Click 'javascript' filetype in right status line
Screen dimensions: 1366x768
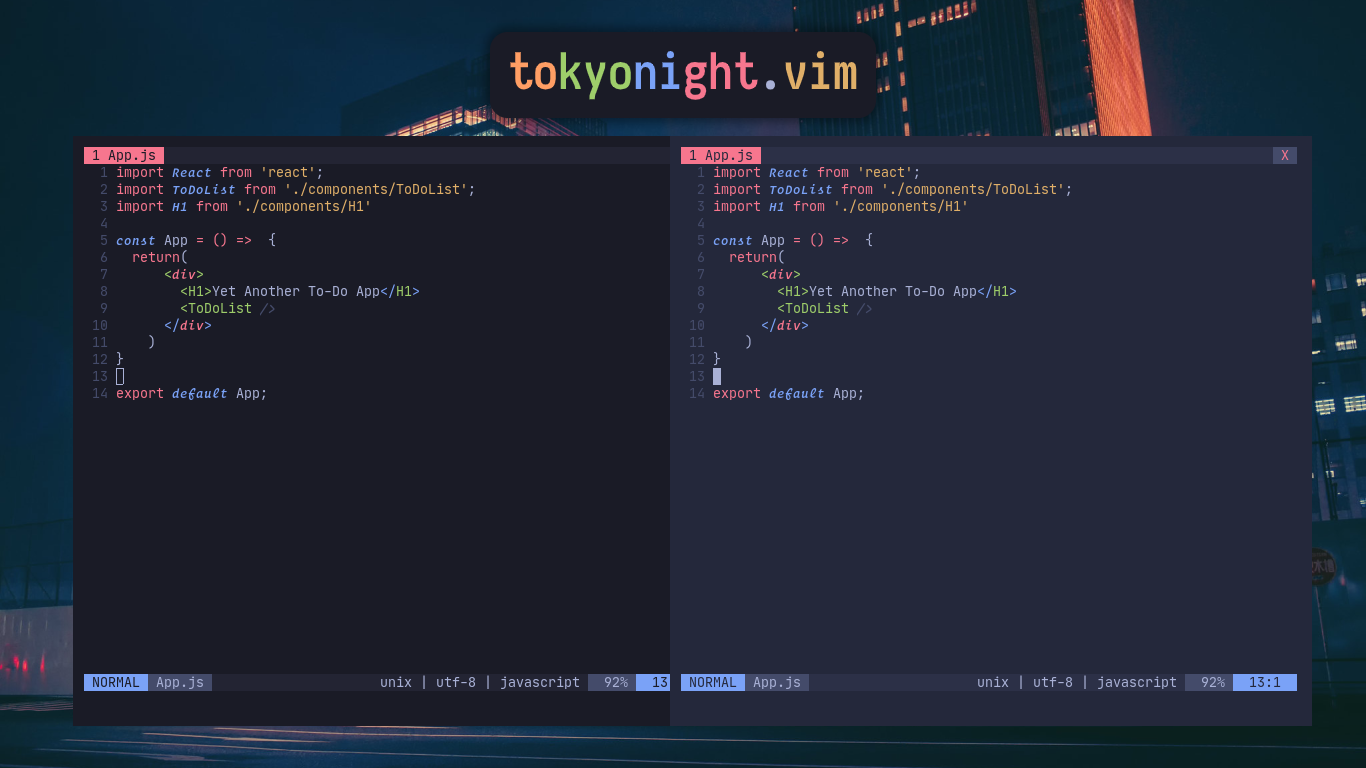[x=1137, y=682]
